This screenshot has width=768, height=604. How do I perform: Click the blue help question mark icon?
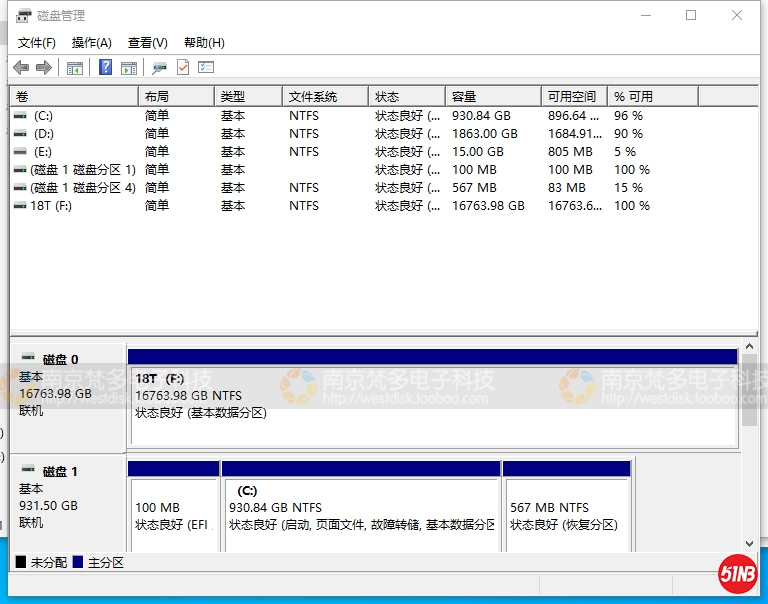pos(105,67)
